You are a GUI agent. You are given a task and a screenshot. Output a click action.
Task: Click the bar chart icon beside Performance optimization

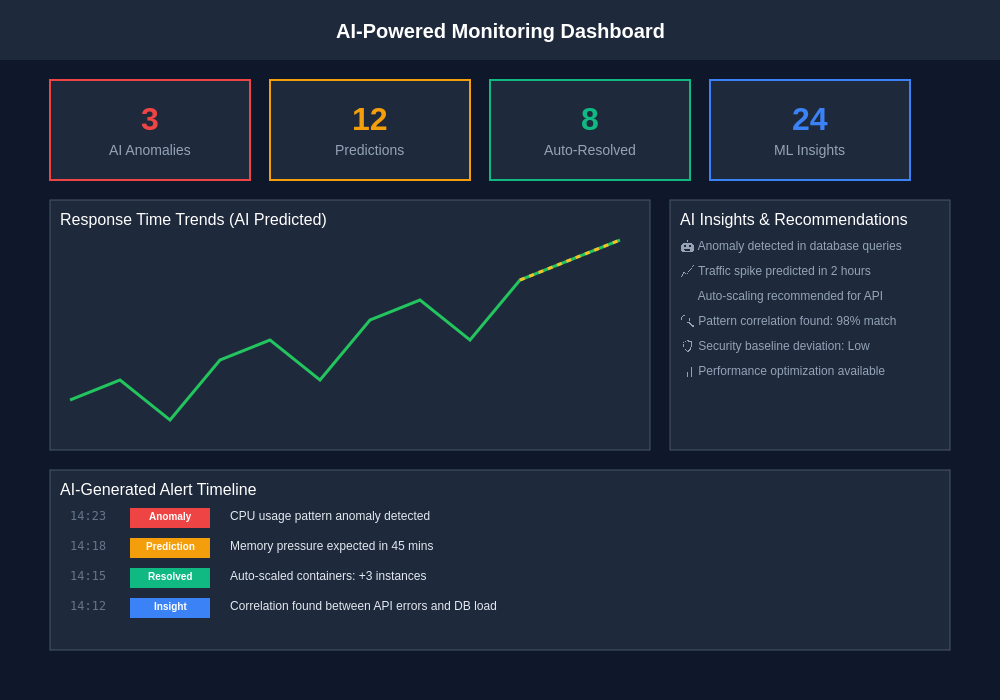pyautogui.click(x=688, y=371)
